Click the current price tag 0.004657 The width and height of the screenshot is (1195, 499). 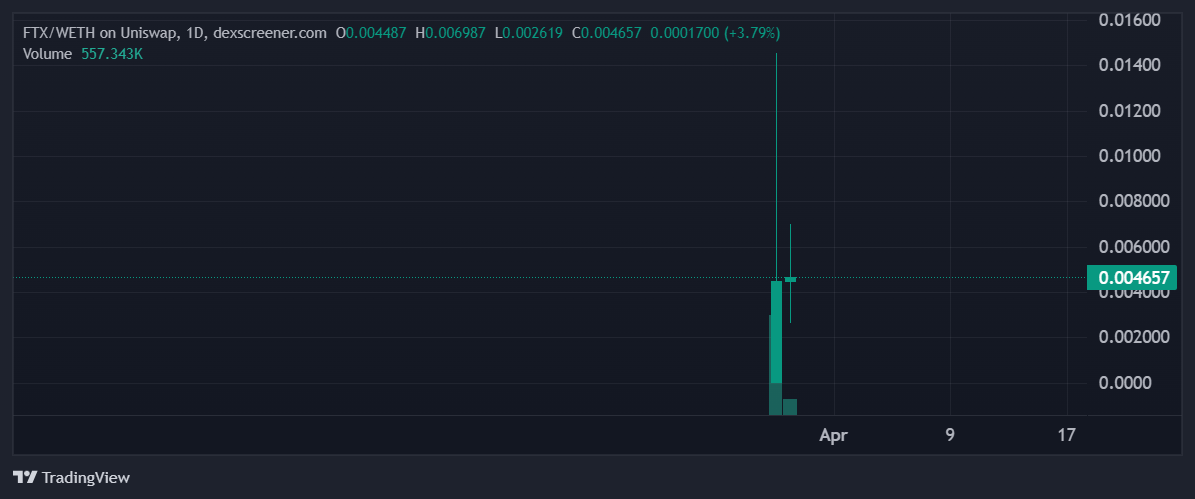(x=1132, y=277)
